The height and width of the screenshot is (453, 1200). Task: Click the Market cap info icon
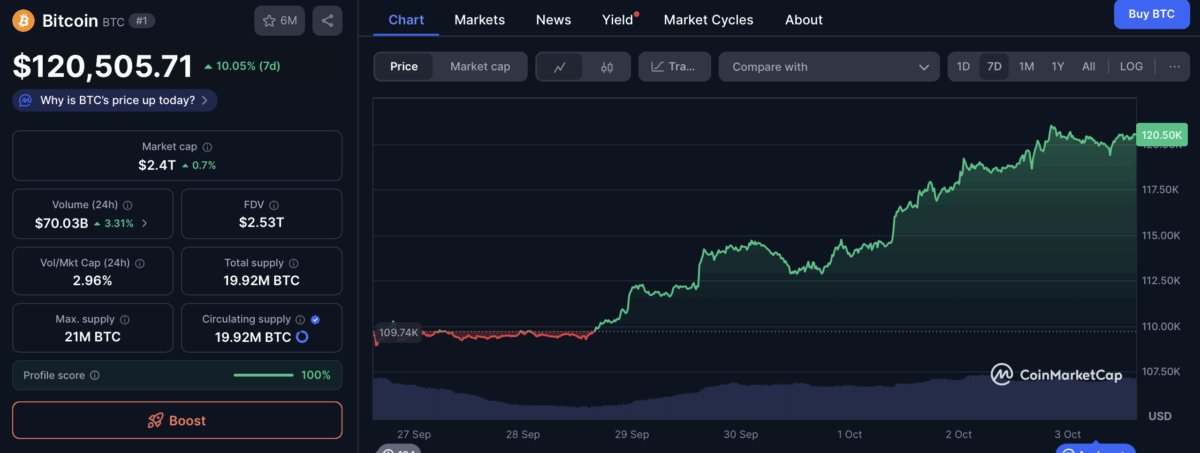click(x=207, y=146)
